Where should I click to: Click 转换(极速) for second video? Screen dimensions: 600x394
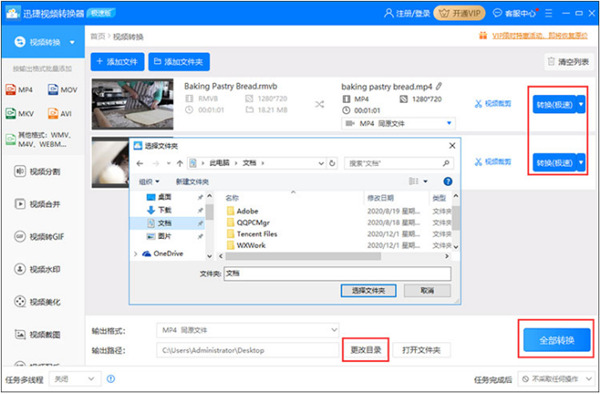[554, 163]
